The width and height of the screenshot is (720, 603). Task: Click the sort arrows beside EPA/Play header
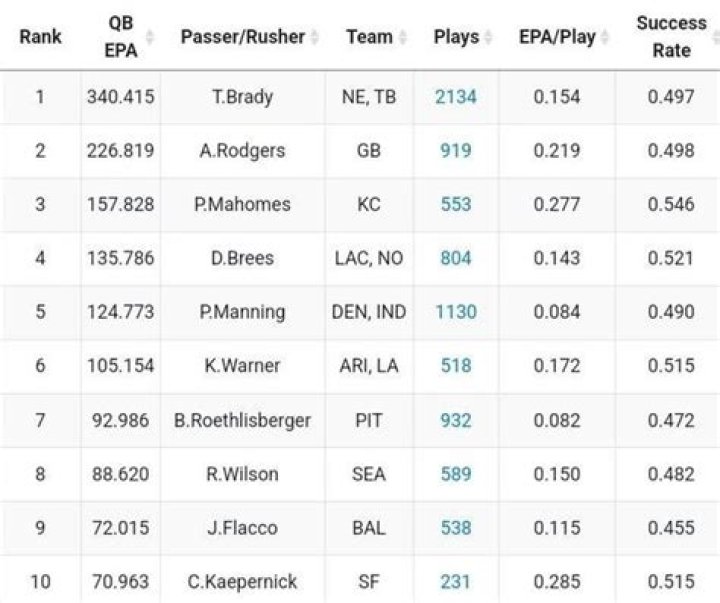coord(604,37)
